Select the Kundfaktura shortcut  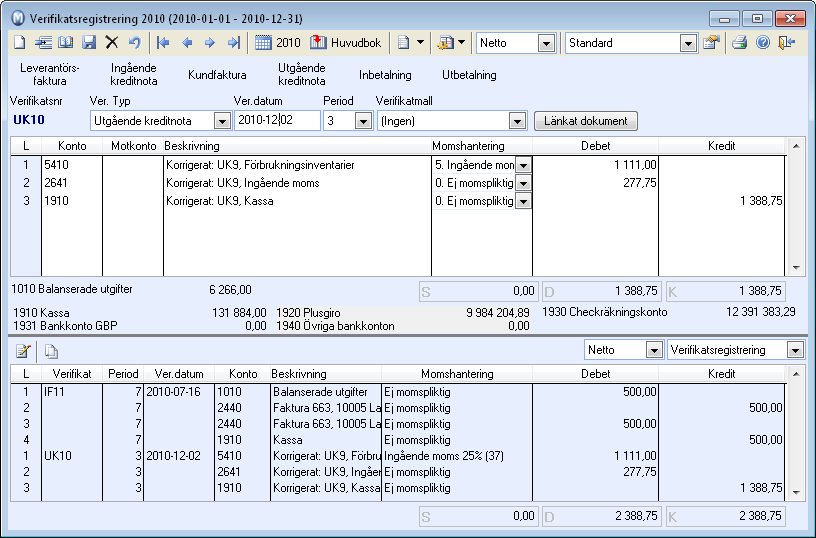[217, 75]
